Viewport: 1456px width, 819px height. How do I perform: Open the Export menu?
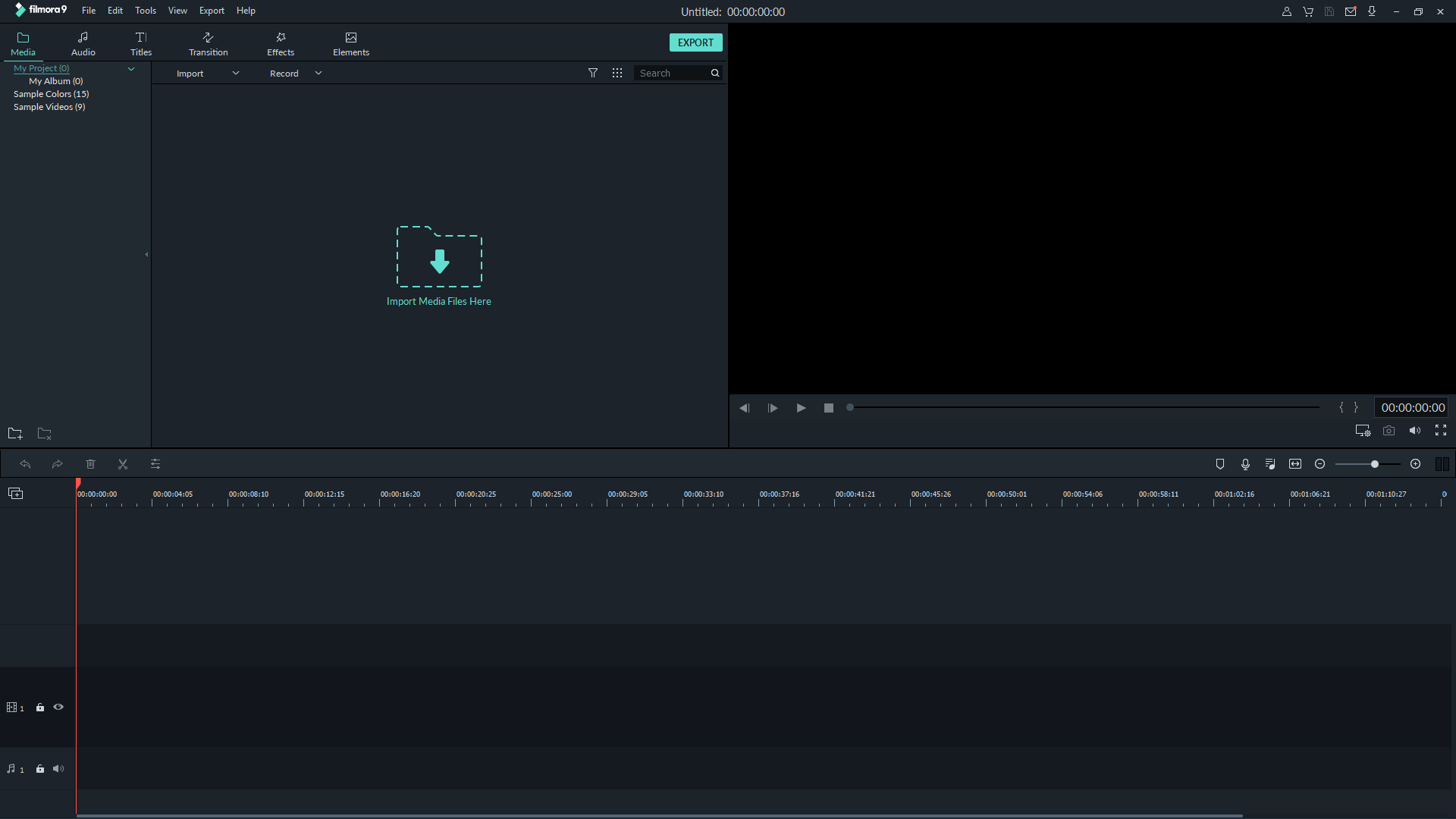(x=212, y=11)
